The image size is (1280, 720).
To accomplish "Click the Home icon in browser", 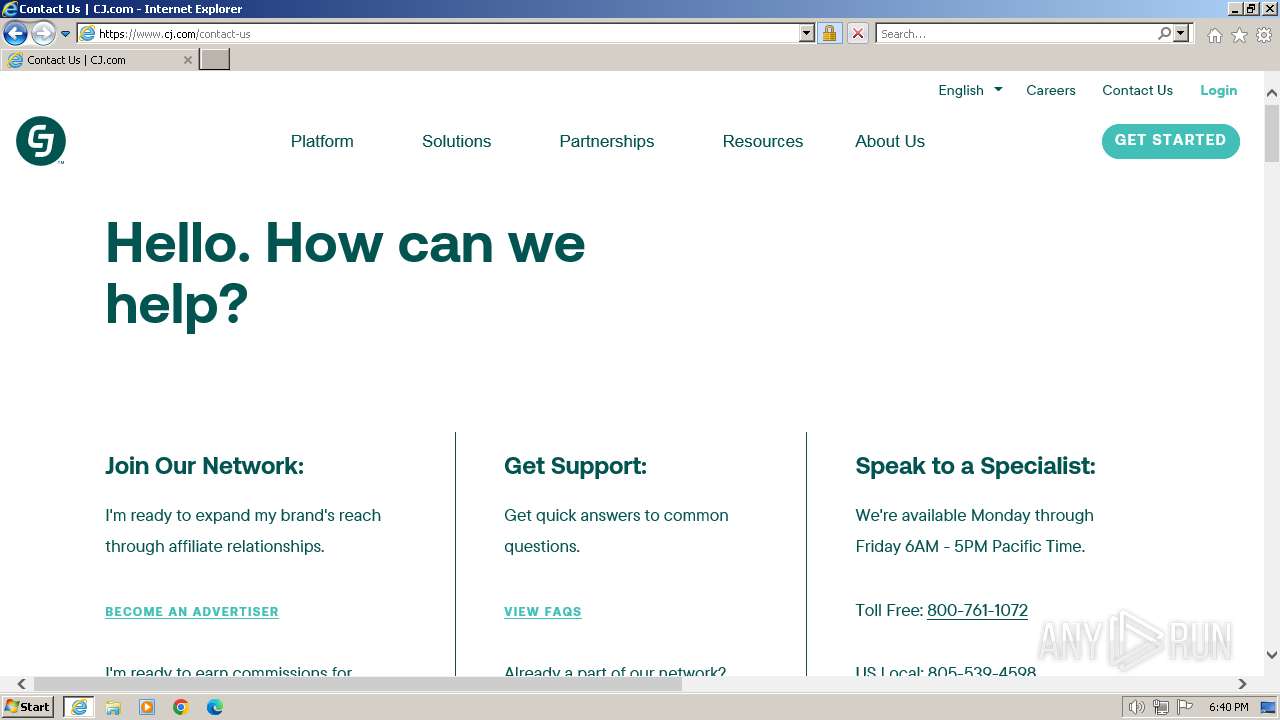I will (x=1214, y=35).
